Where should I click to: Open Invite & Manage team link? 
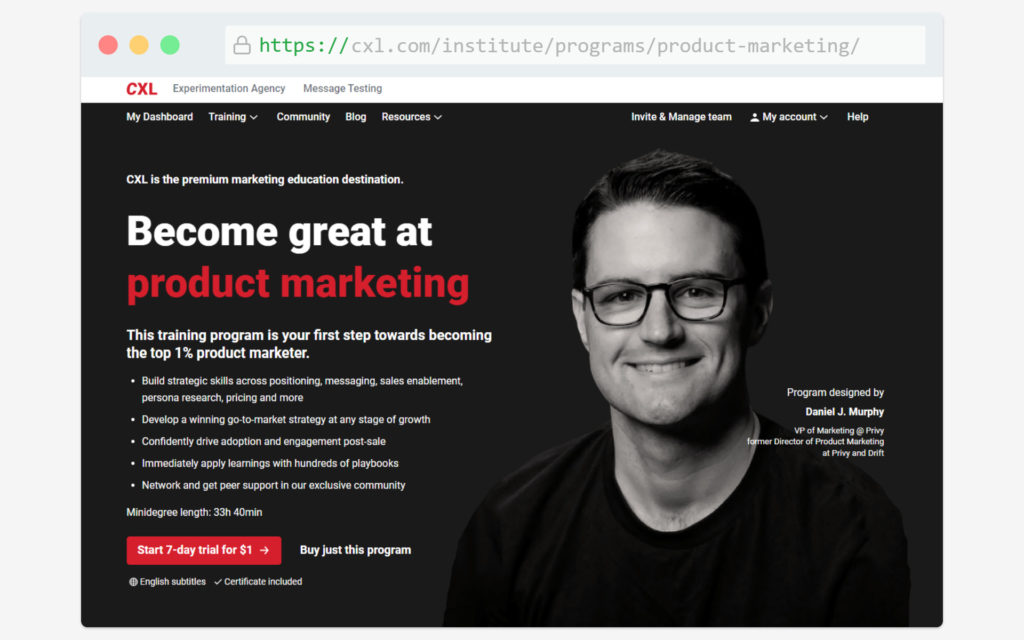tap(681, 117)
